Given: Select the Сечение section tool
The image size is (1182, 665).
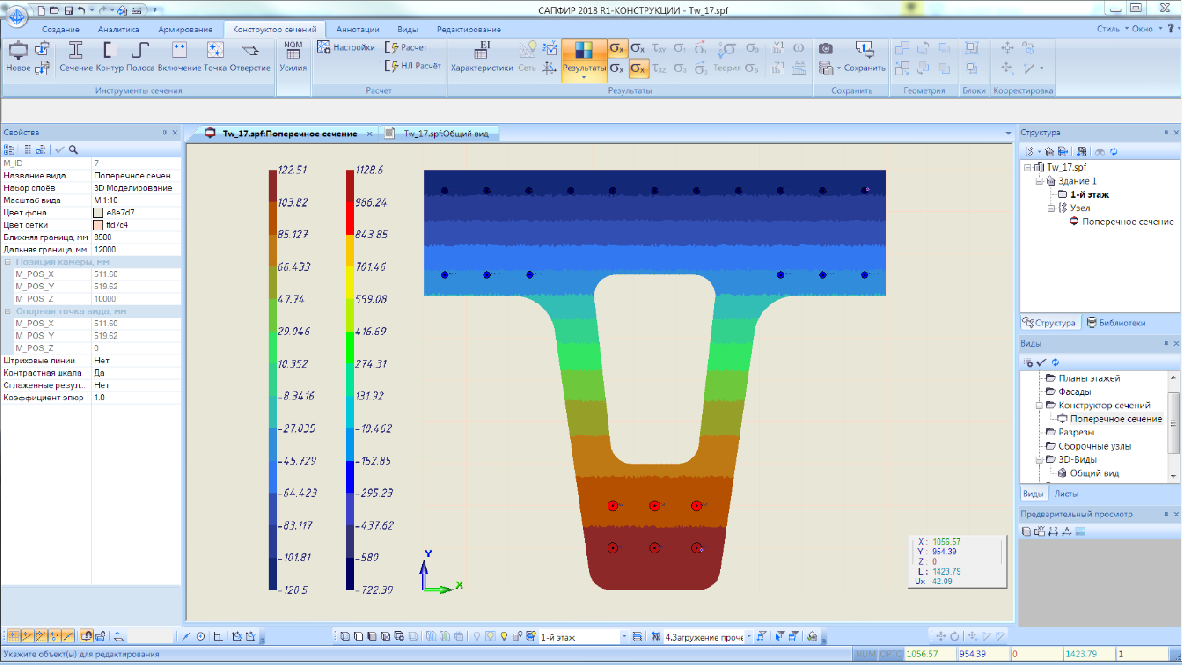Looking at the screenshot, I should (76, 56).
